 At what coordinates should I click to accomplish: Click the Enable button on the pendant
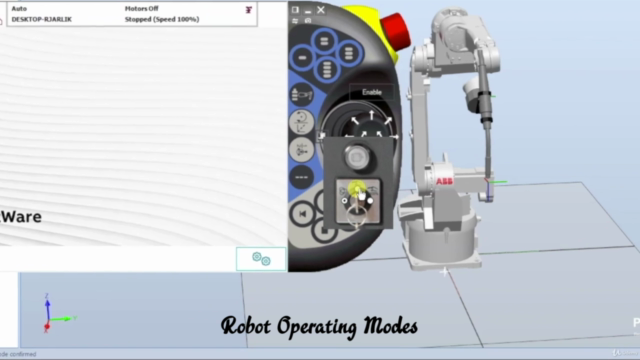[372, 92]
